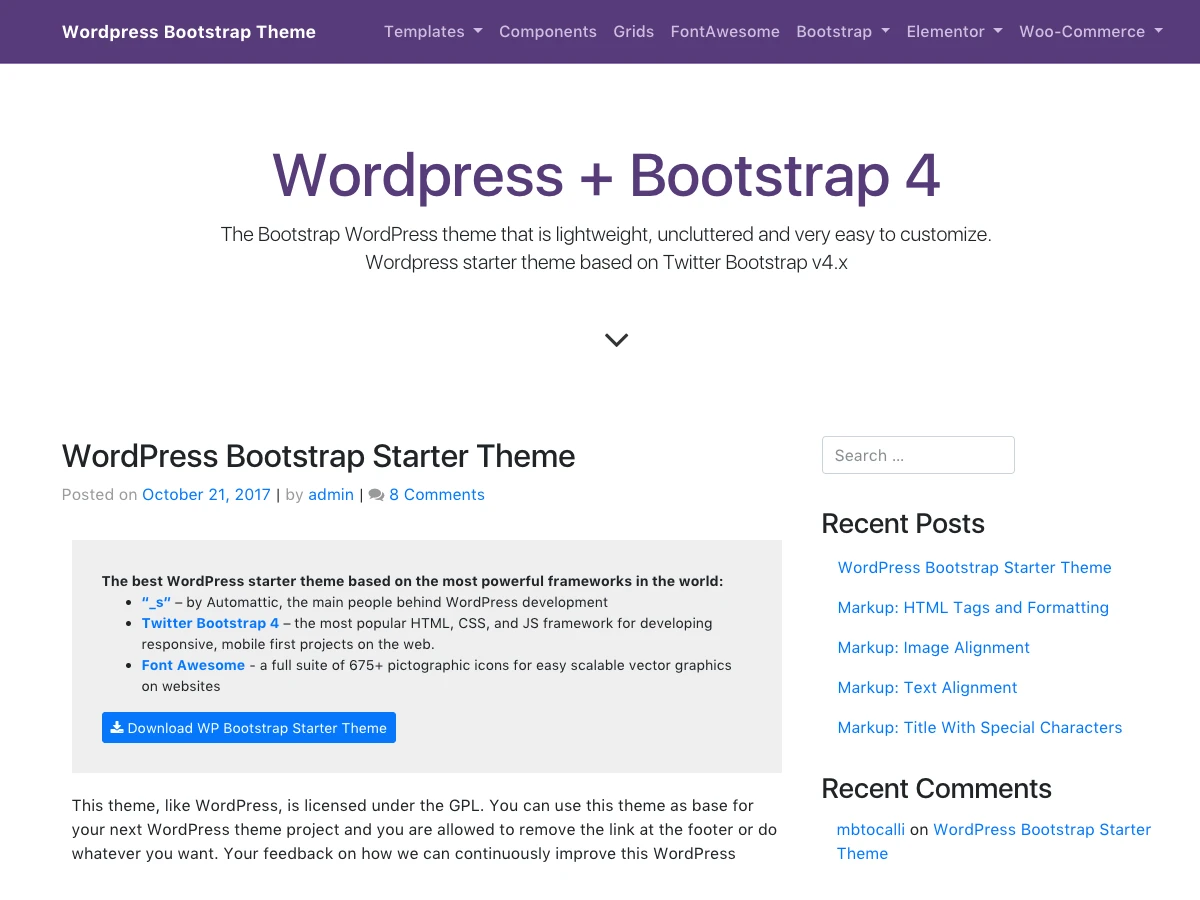Open the Grids page from the navbar
The image size is (1200, 900).
coord(633,31)
